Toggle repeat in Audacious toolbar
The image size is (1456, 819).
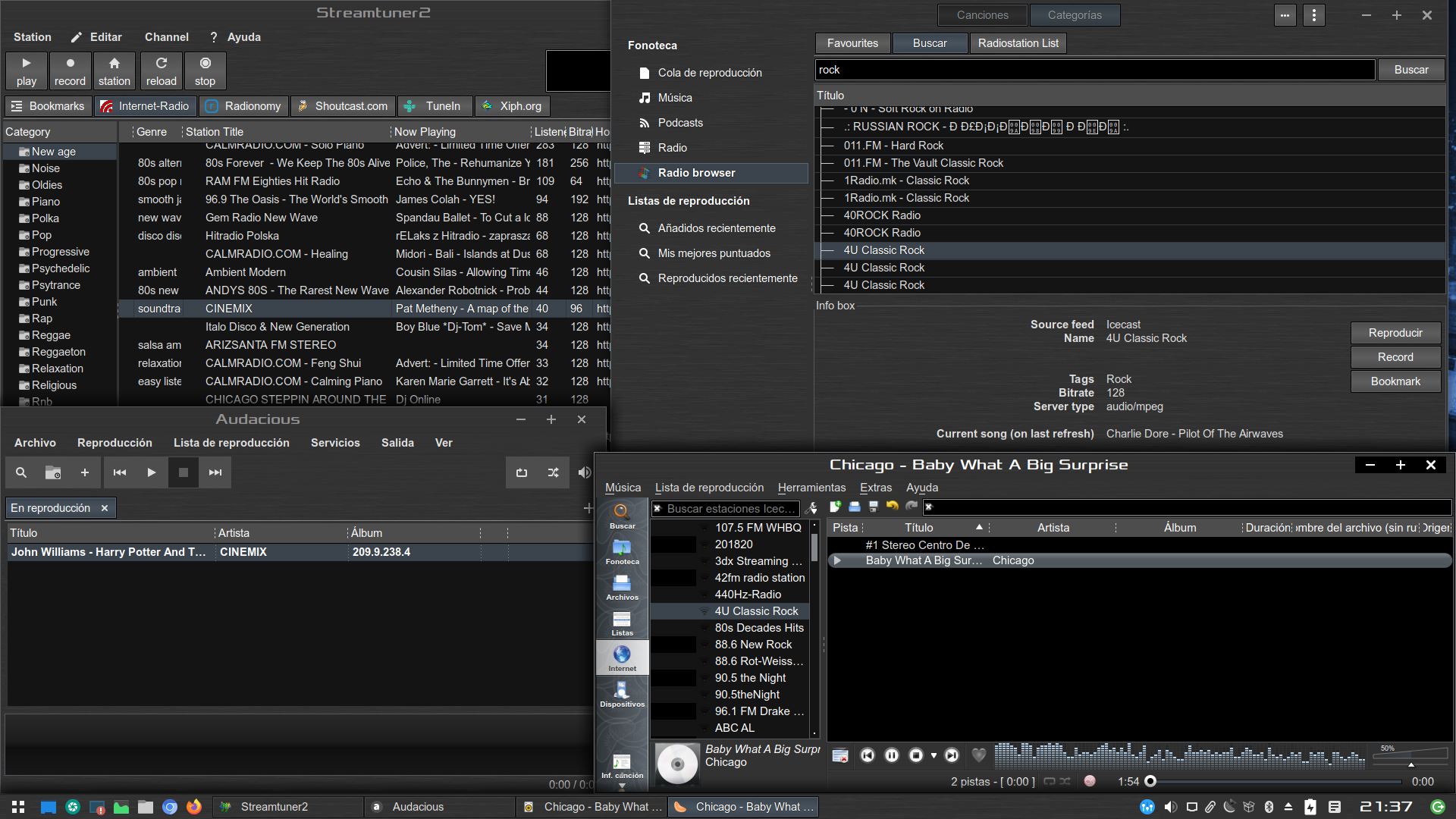pyautogui.click(x=522, y=472)
